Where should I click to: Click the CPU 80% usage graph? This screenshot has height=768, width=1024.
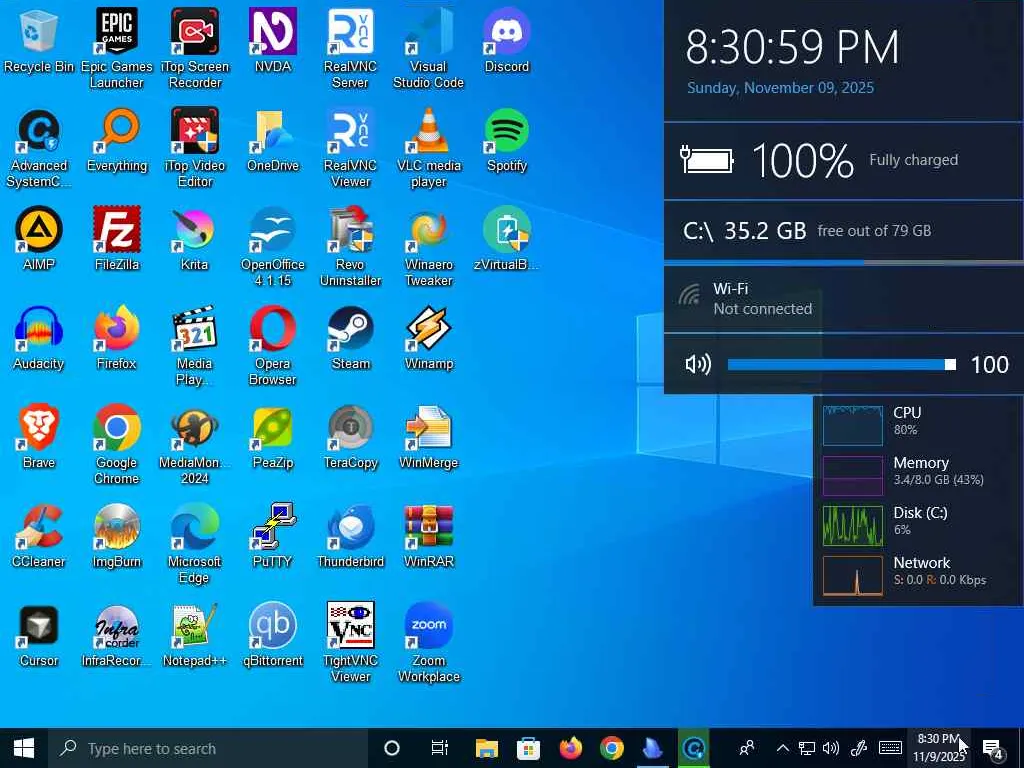pyautogui.click(x=852, y=424)
